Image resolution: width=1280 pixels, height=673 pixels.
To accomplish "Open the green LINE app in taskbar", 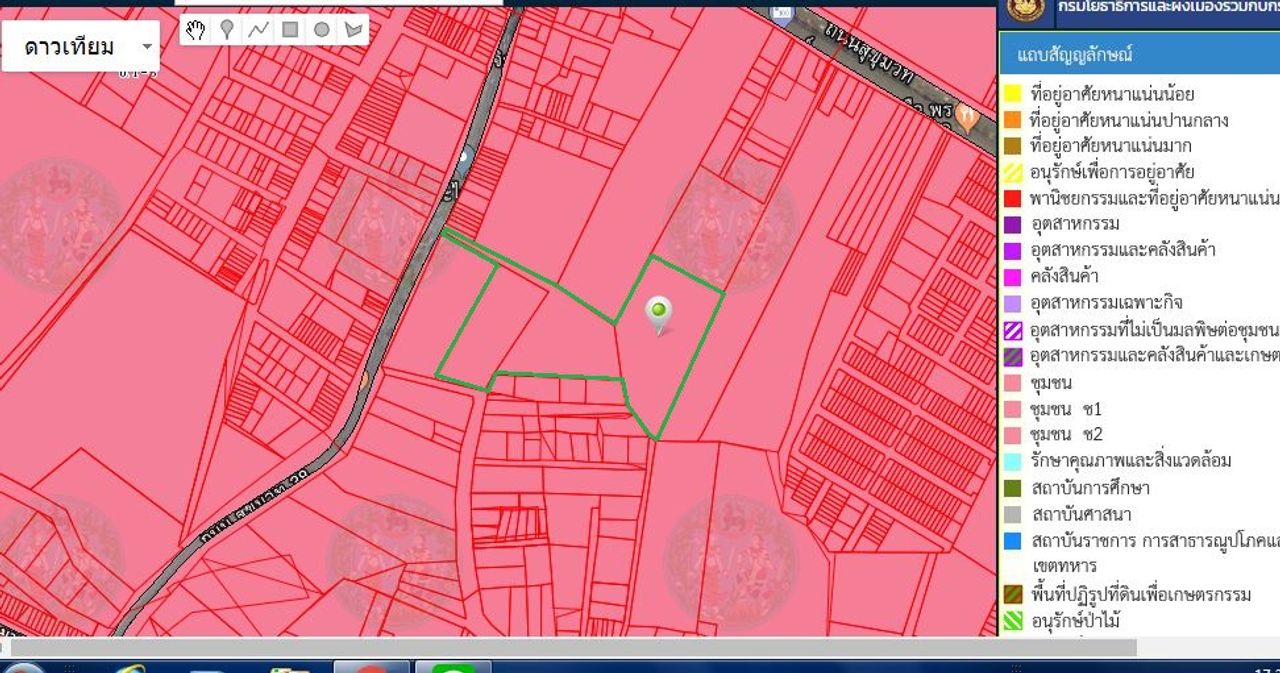I will pos(453,667).
